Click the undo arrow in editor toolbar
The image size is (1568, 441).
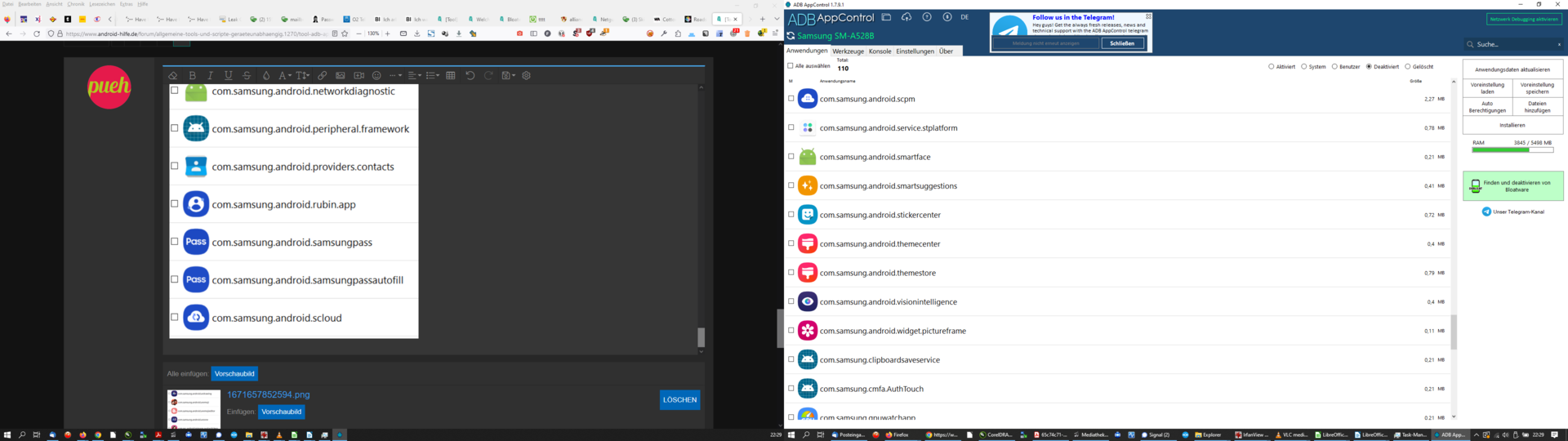coord(470,76)
